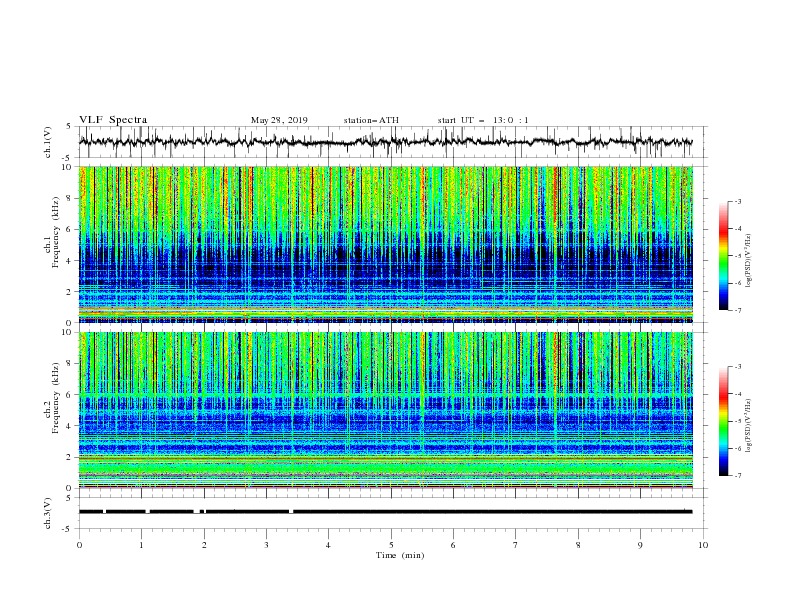Click time axis tick label "0"
Image resolution: width=792 pixels, height=612 pixels.
pos(79,545)
